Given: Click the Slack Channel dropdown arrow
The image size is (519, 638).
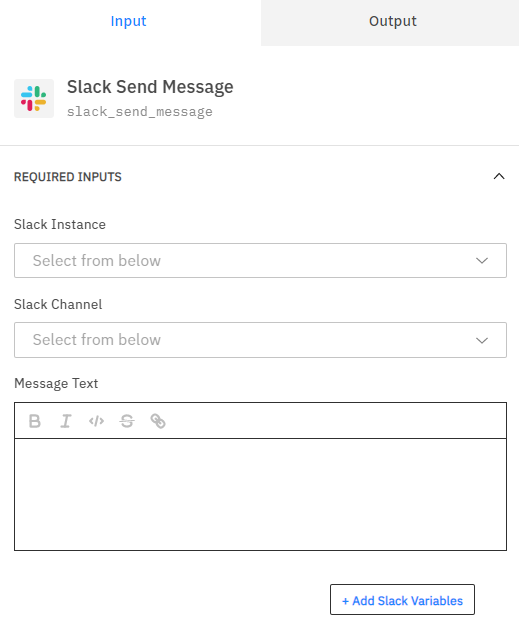Looking at the screenshot, I should point(482,340).
